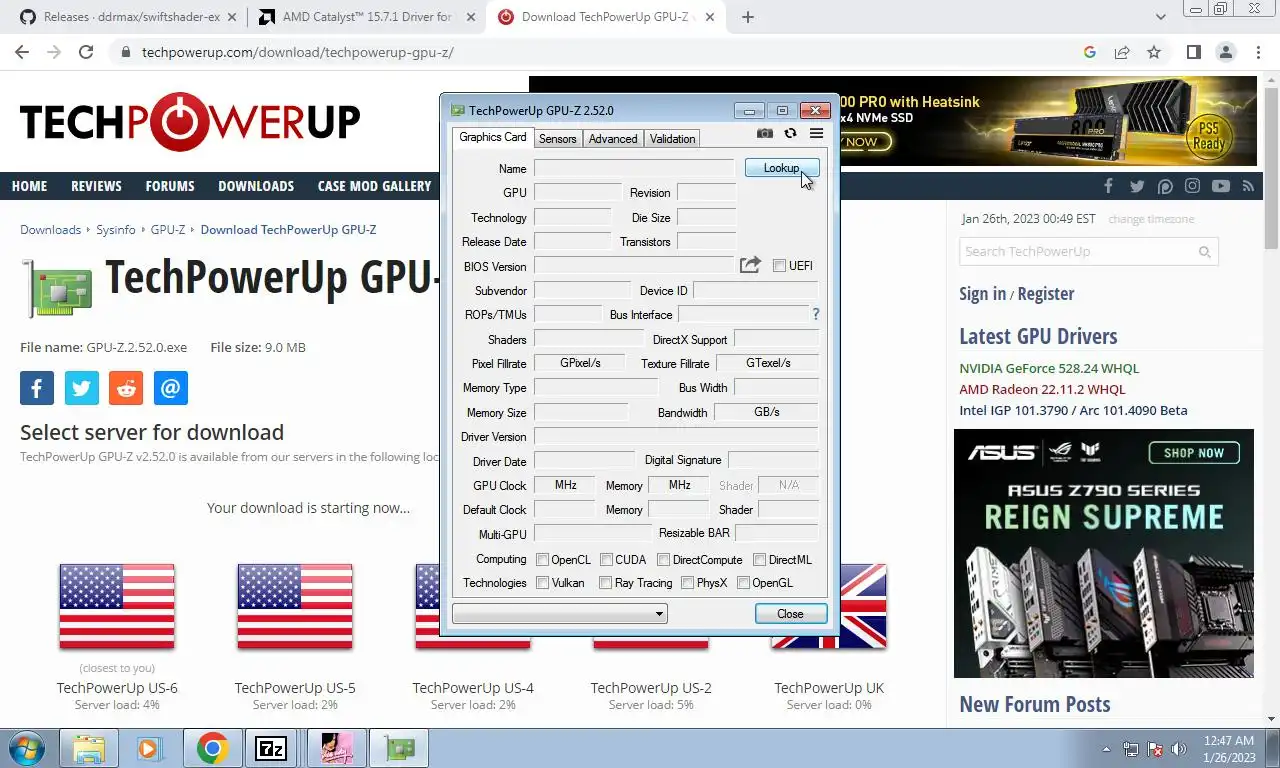Open the CASE MOD GALLERY menu
Viewport: 1280px width, 768px height.
(x=374, y=186)
